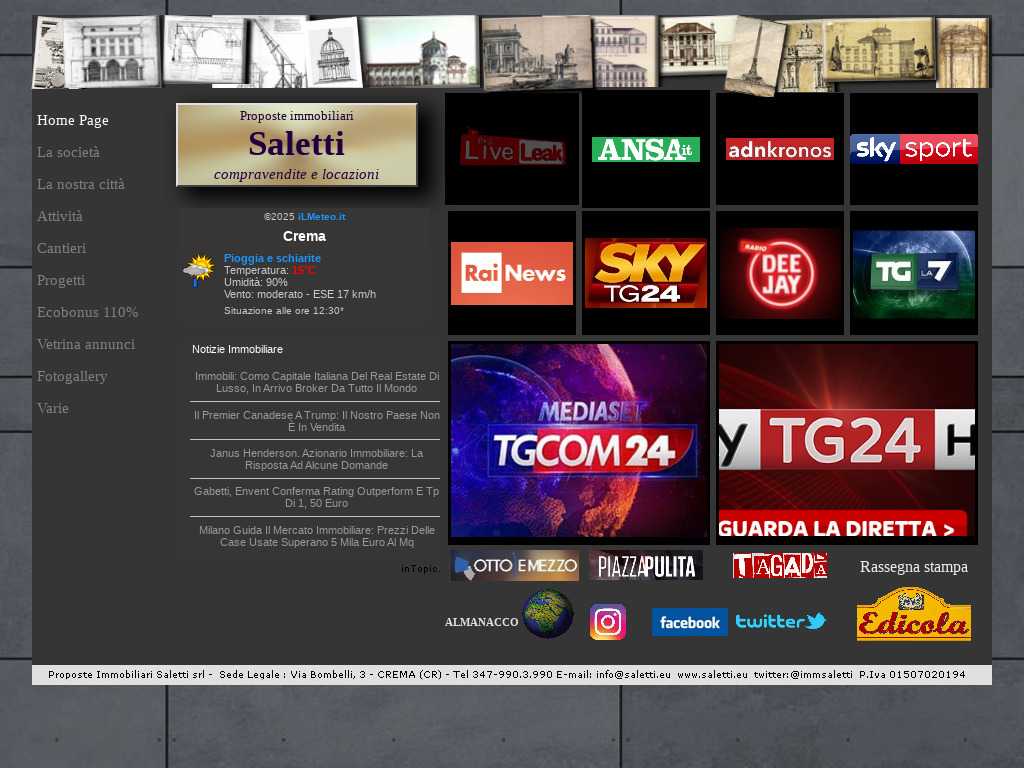Click the rain and sun weather icon
1024x768 pixels.
pos(199,270)
